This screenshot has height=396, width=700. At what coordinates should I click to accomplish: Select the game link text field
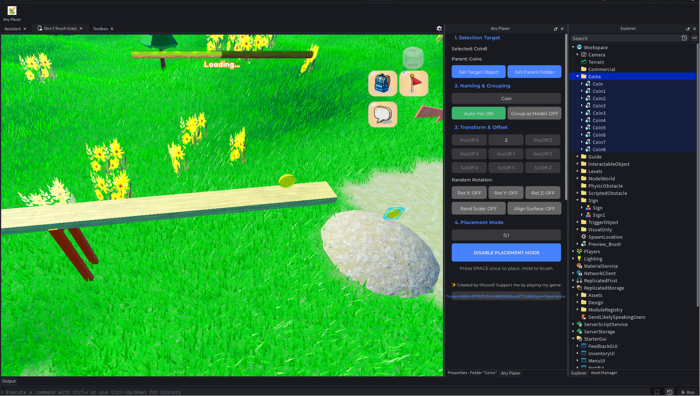pyautogui.click(x=506, y=296)
